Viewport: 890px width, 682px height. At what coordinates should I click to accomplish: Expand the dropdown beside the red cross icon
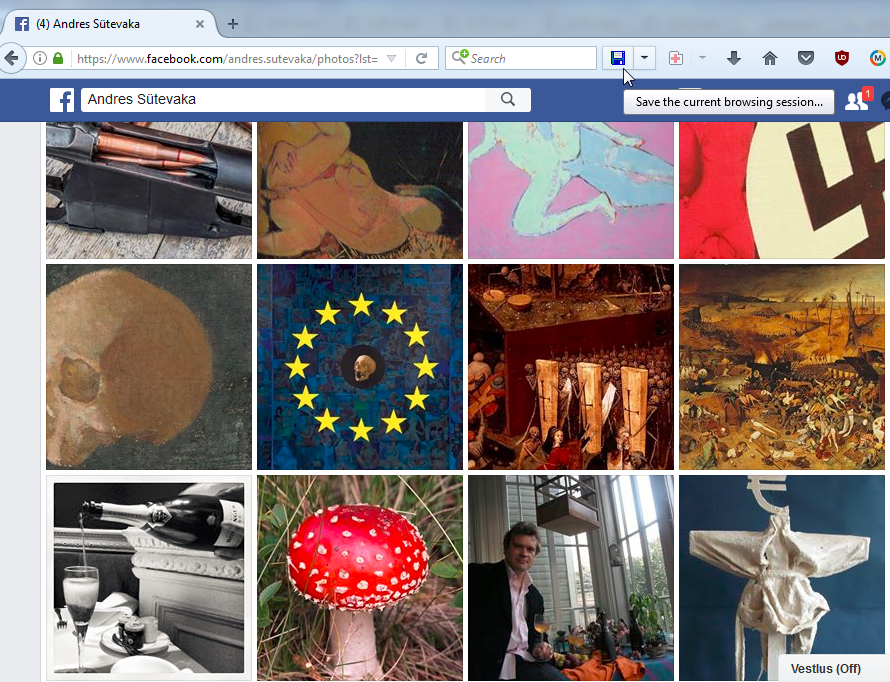[702, 58]
